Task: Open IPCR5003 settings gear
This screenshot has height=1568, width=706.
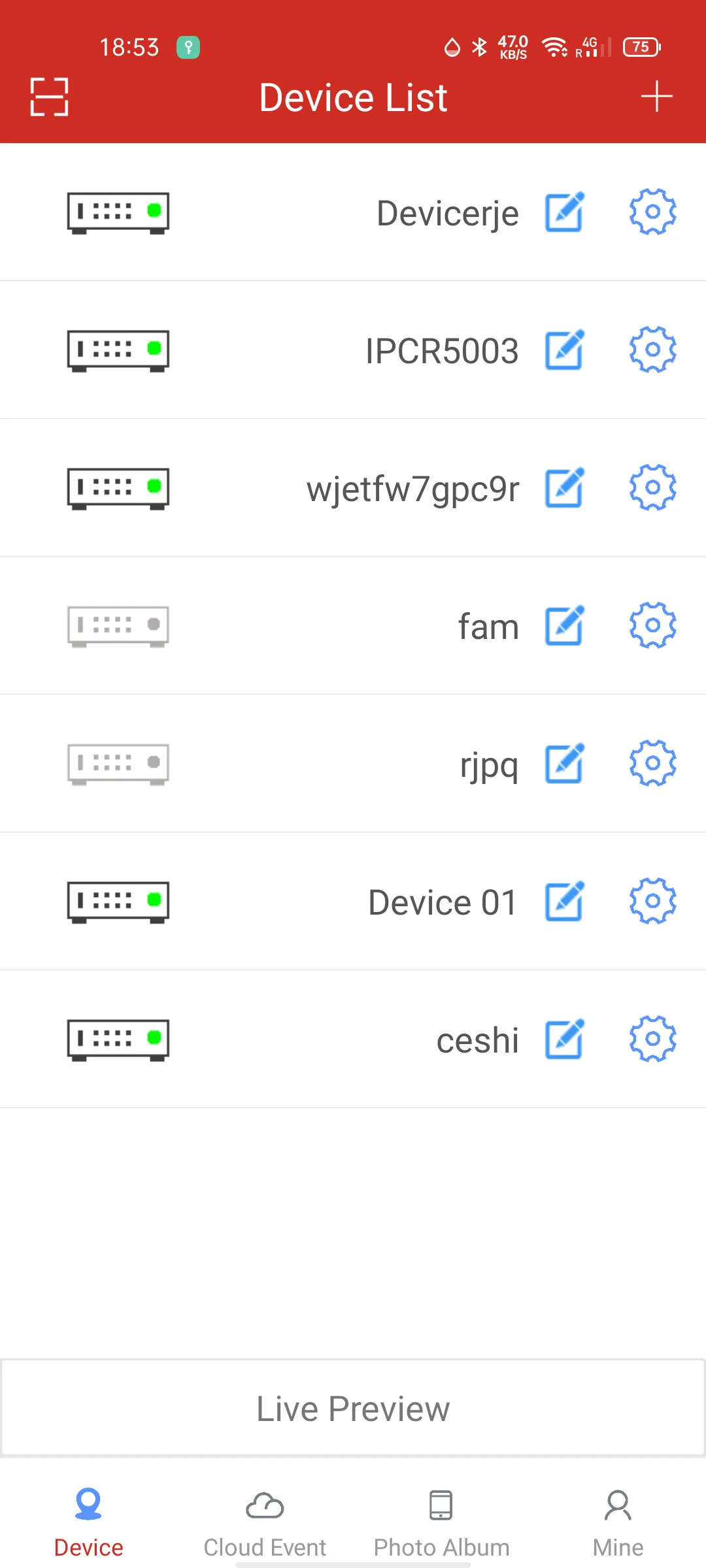Action: [x=652, y=350]
